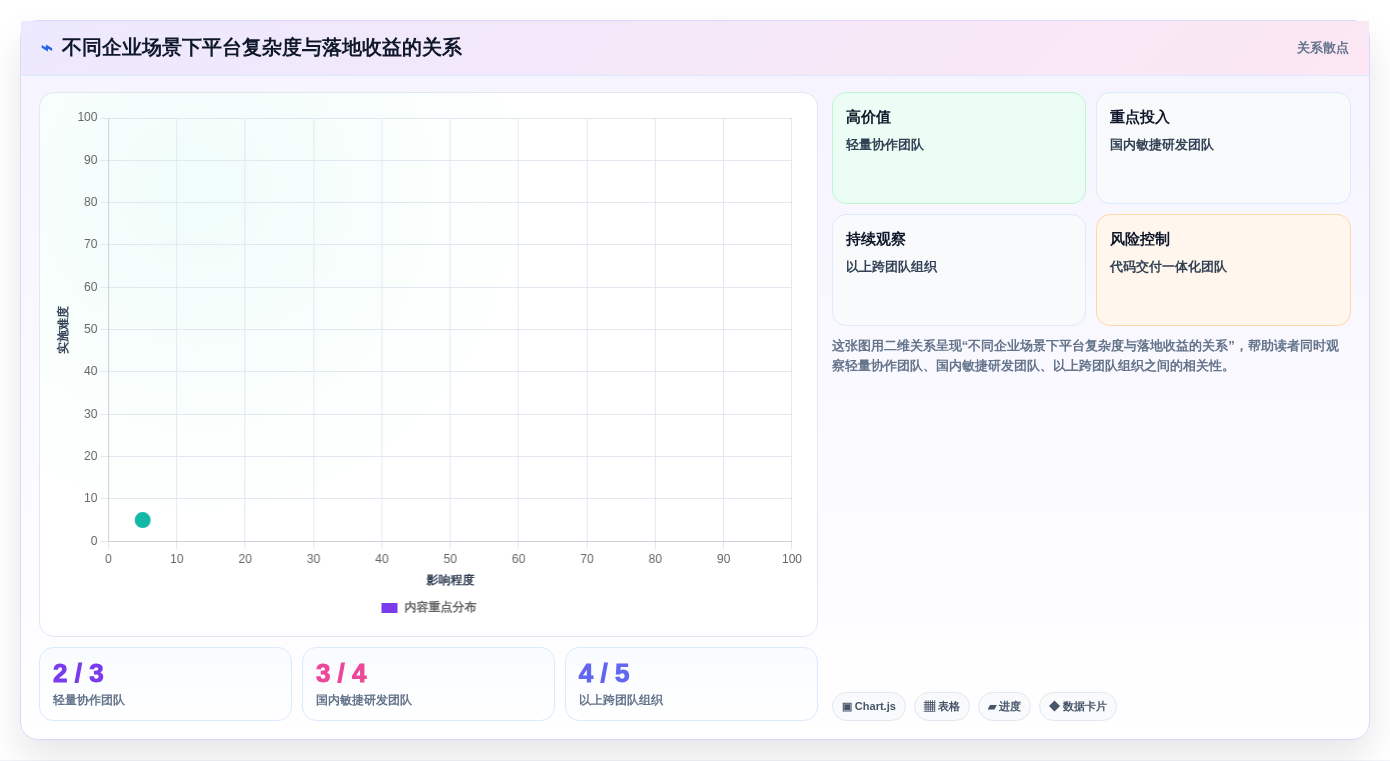The height and width of the screenshot is (761, 1390).
Task: Select the 4 / 5 以上跨团队组织 stat card
Action: click(x=691, y=684)
